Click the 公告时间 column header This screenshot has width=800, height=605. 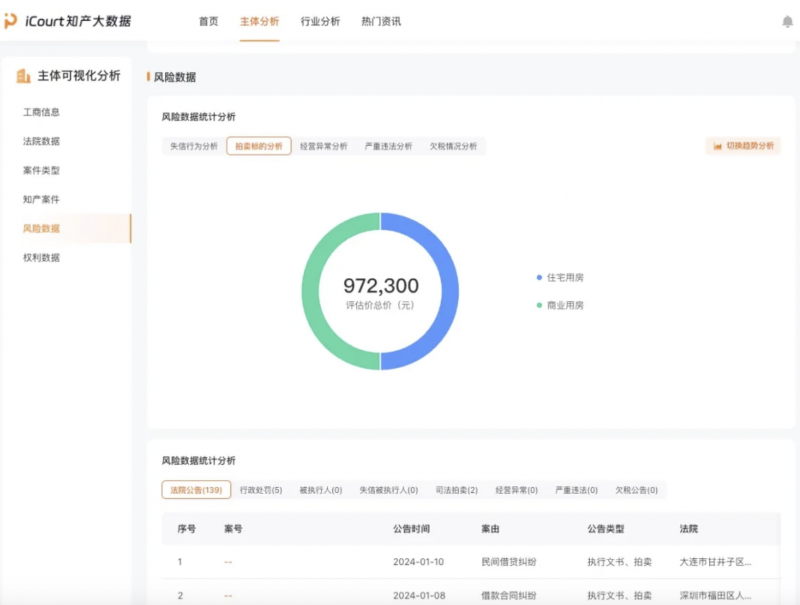coord(411,529)
